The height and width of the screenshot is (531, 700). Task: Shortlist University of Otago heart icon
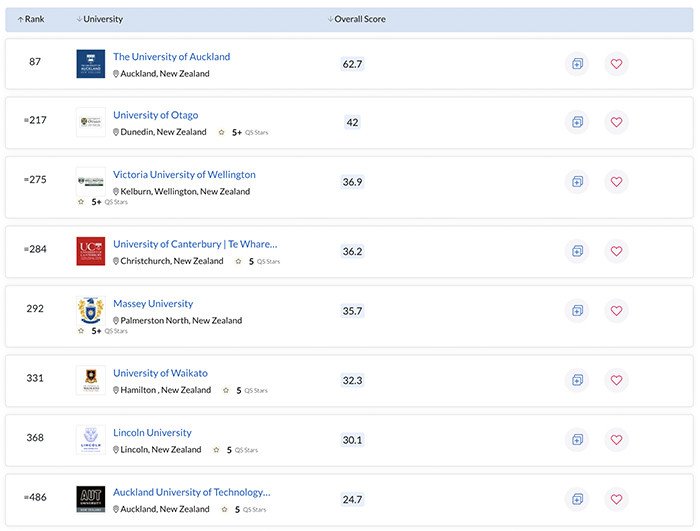(616, 122)
